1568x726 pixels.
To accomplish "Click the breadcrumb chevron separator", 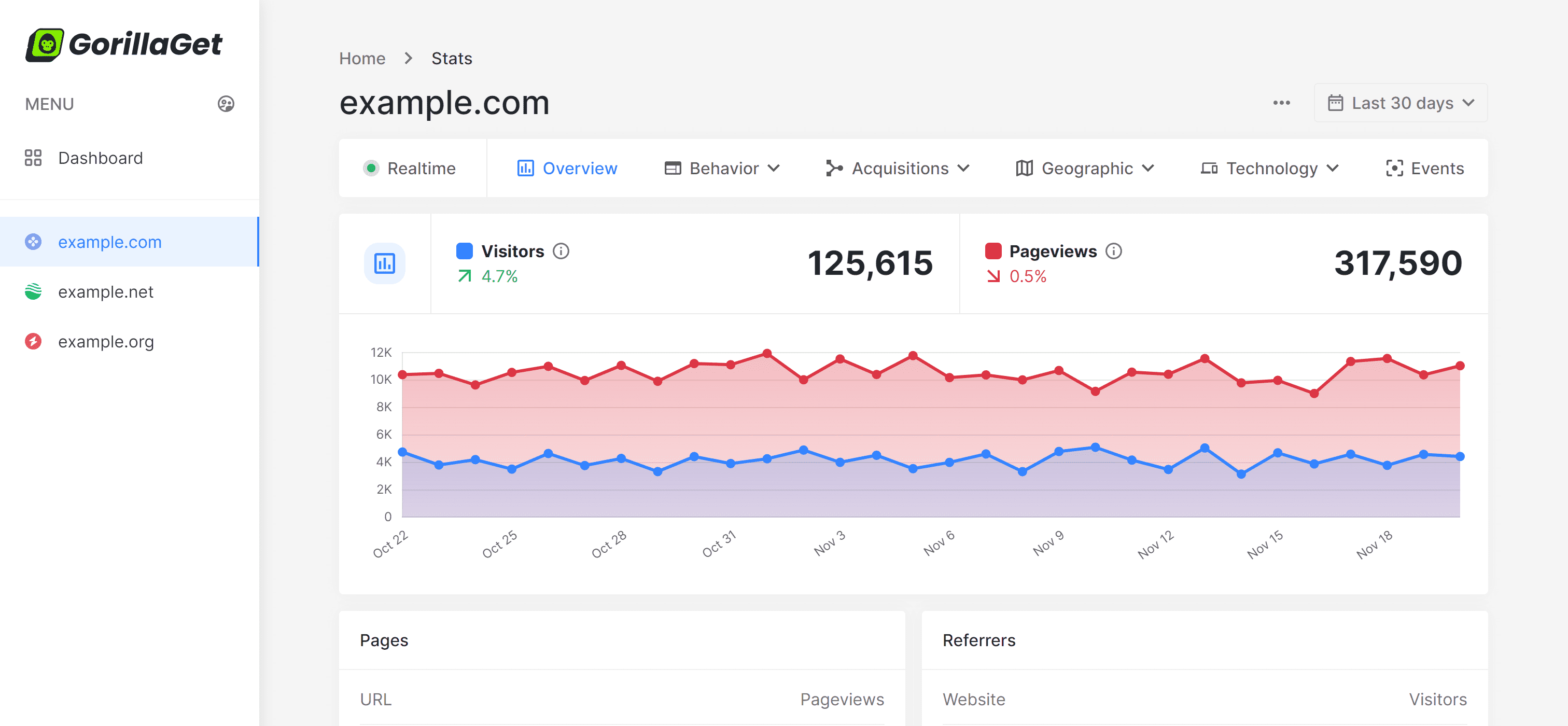I will click(x=409, y=59).
